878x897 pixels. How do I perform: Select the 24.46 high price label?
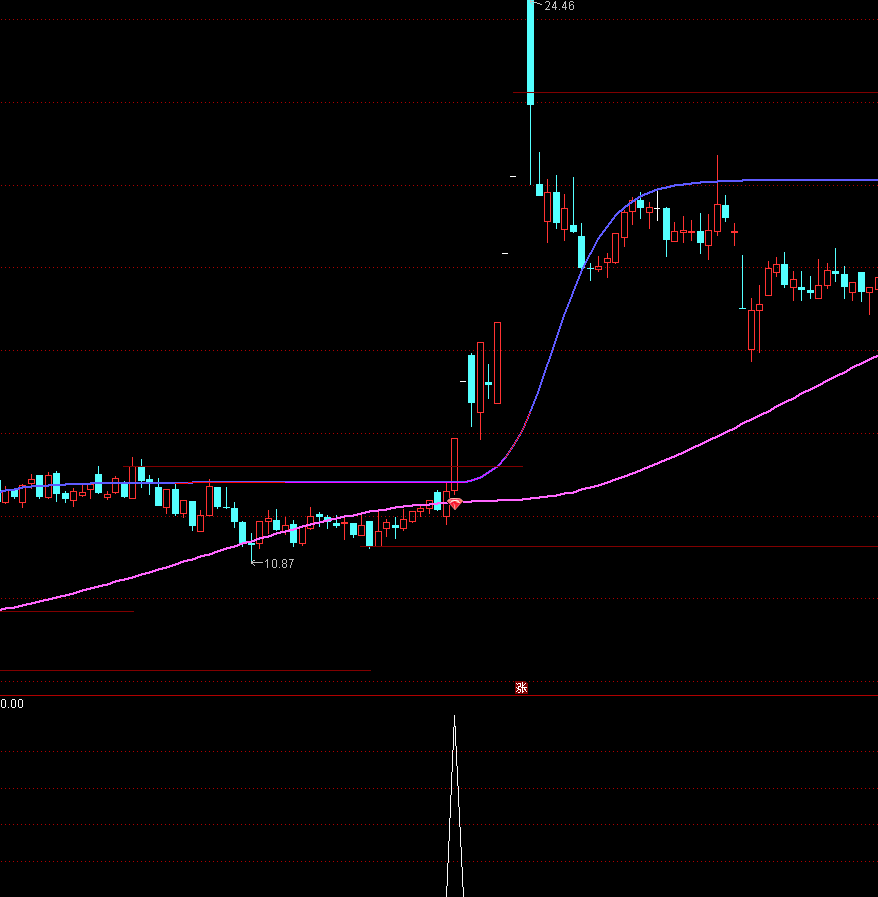click(559, 6)
